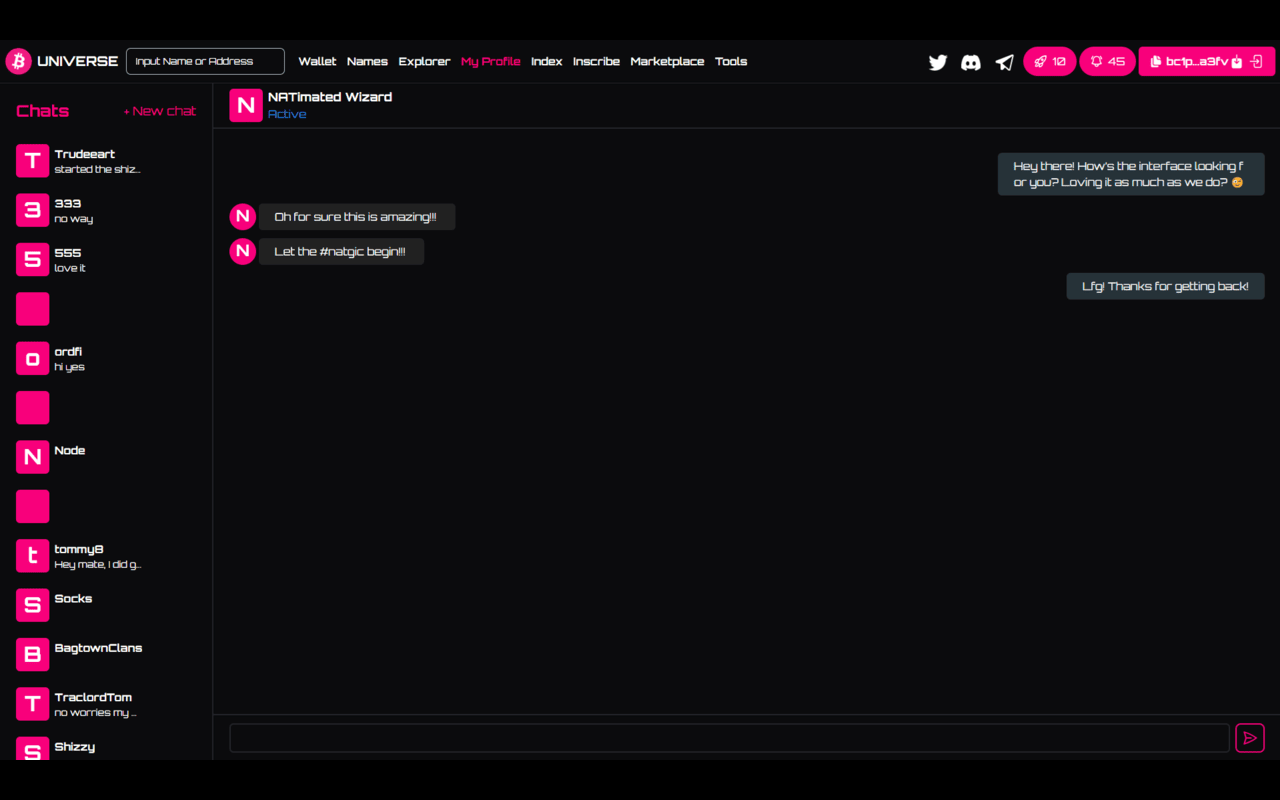Click the 'Lfg! Thanks for getting back!' message
This screenshot has width=1280, height=800.
[1165, 286]
